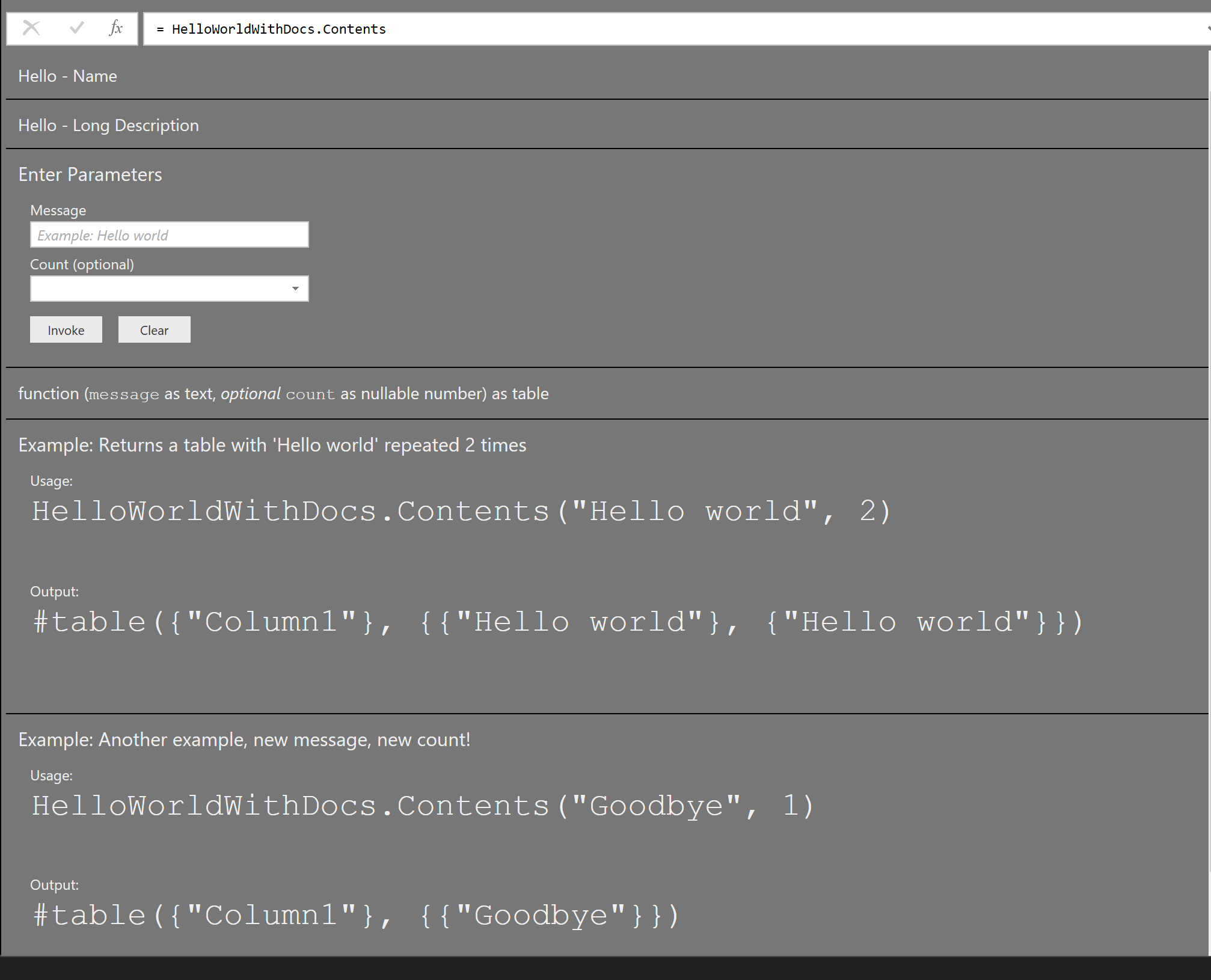The image size is (1211, 980).
Task: Toggle the optional count parameter field
Action: 297,289
